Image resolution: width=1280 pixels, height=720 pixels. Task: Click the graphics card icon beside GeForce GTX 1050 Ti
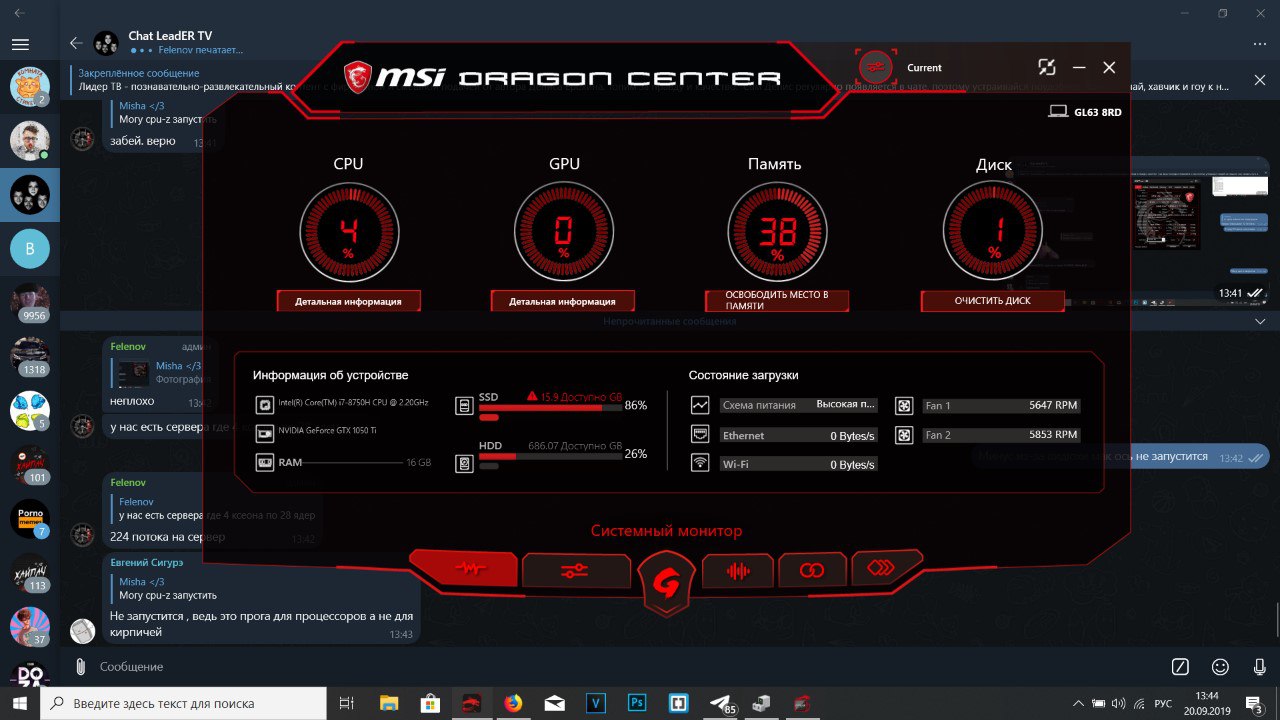264,434
